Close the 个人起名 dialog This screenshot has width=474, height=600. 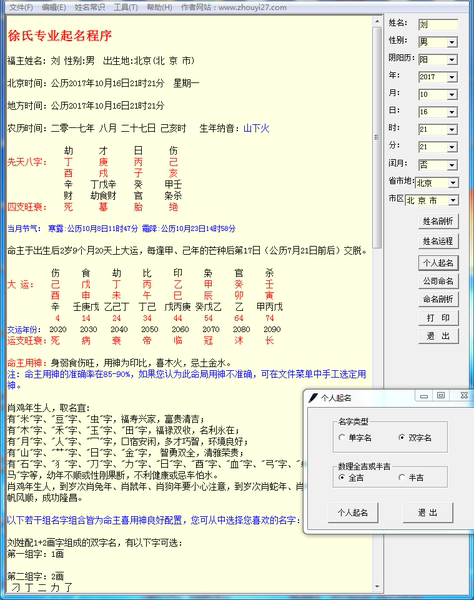(x=464, y=396)
